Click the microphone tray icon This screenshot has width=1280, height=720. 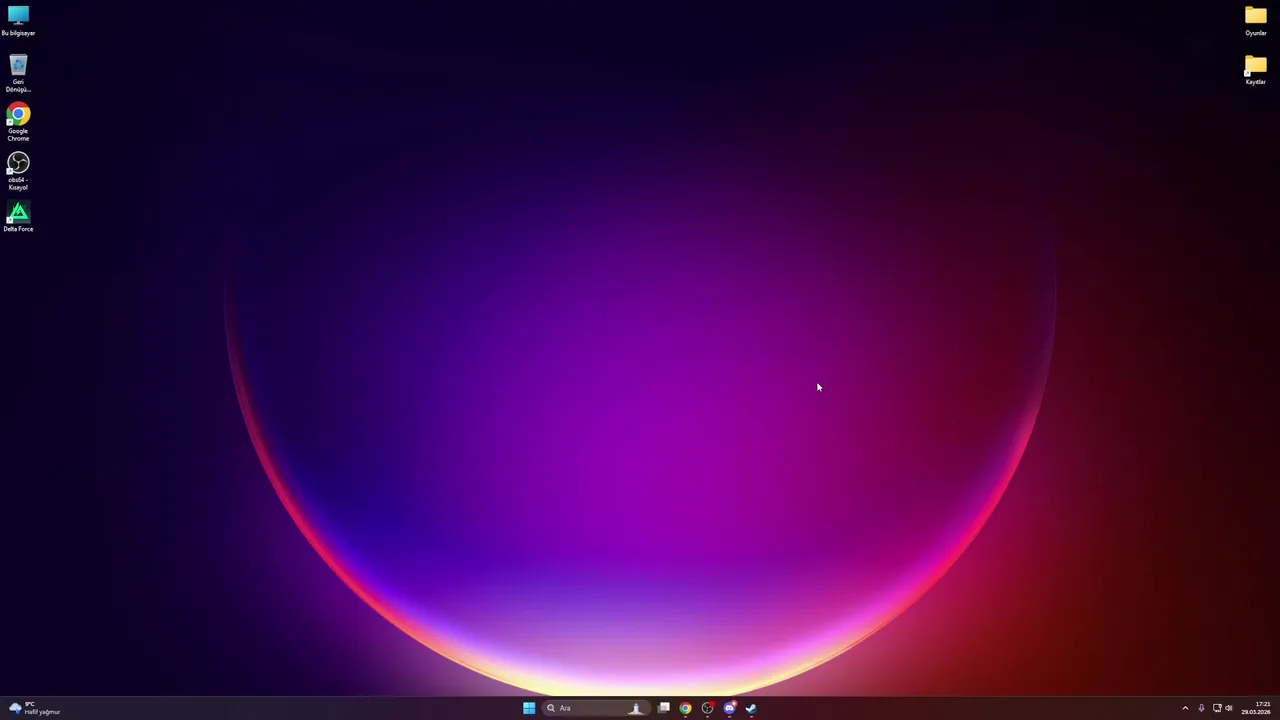(1201, 708)
